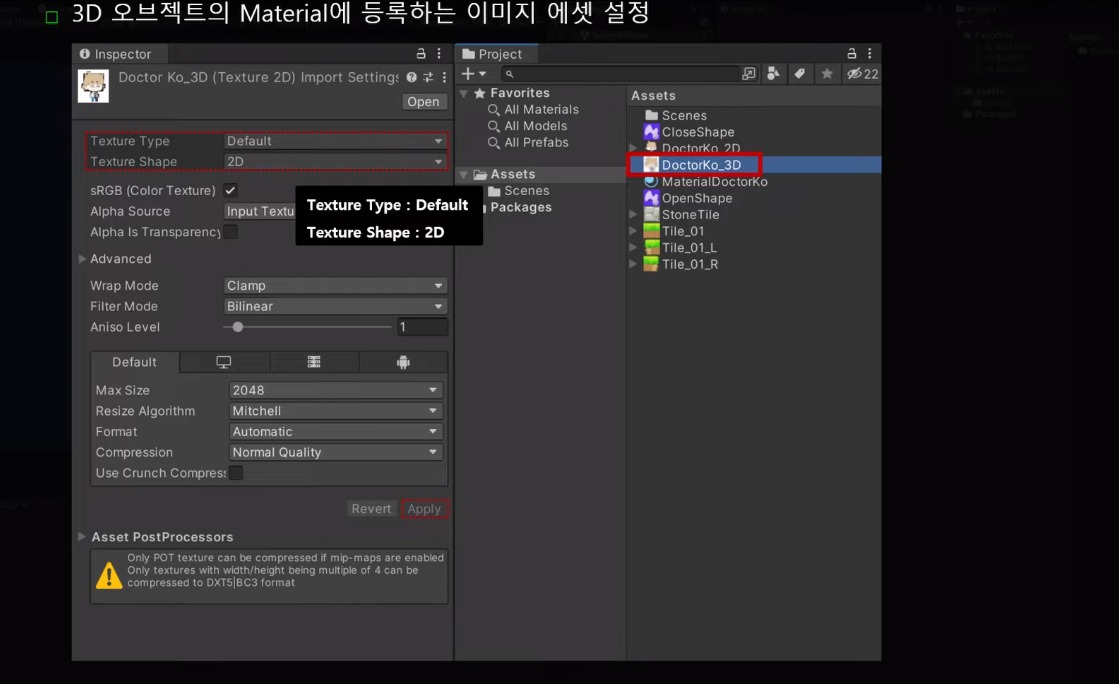
Task: Click the Open button
Action: point(423,101)
